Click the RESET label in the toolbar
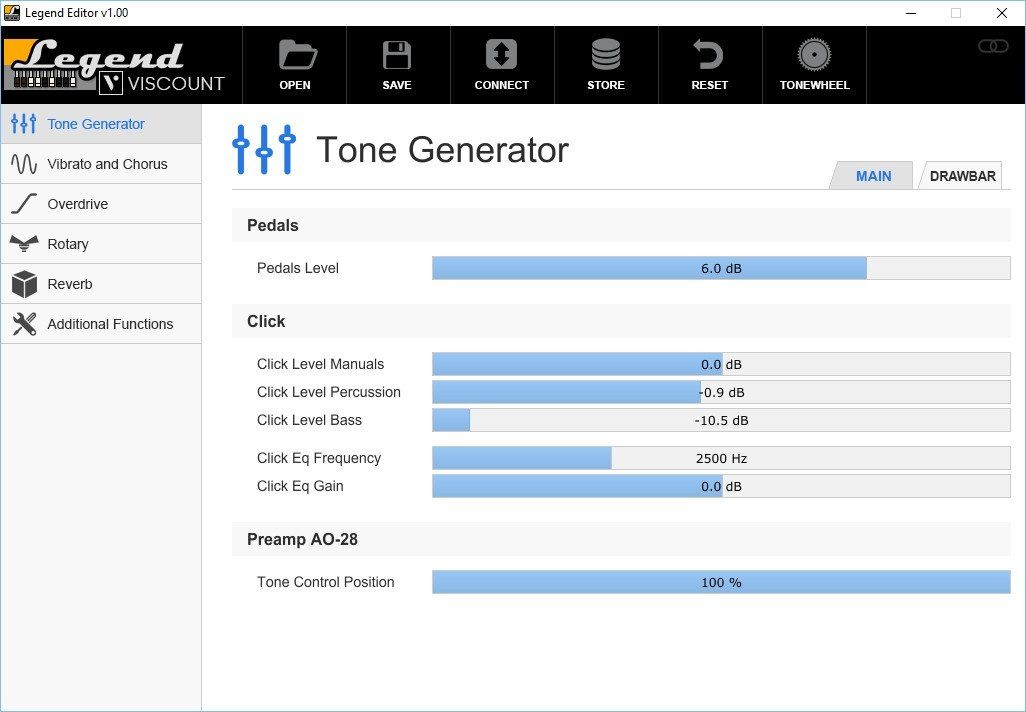The height and width of the screenshot is (712, 1026). [x=709, y=85]
